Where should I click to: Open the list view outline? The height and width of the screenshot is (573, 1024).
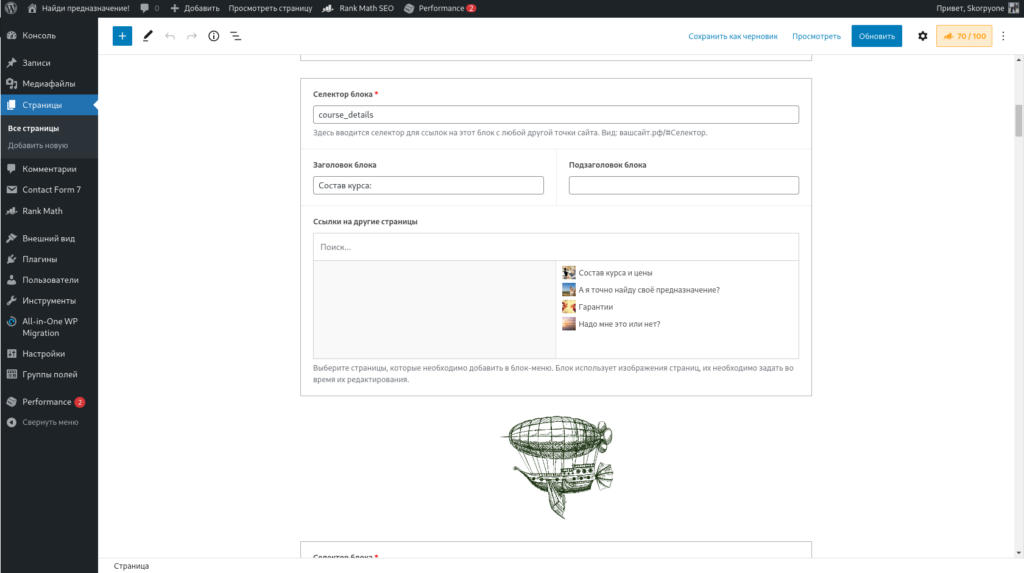pos(236,36)
